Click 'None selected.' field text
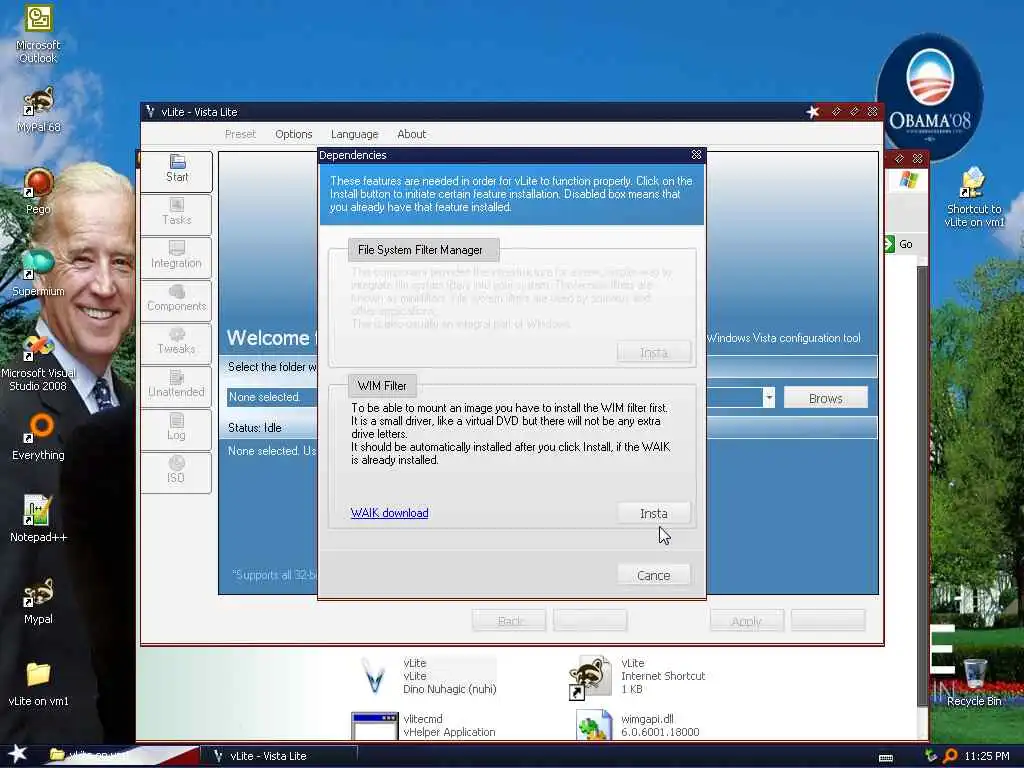 [x=264, y=397]
